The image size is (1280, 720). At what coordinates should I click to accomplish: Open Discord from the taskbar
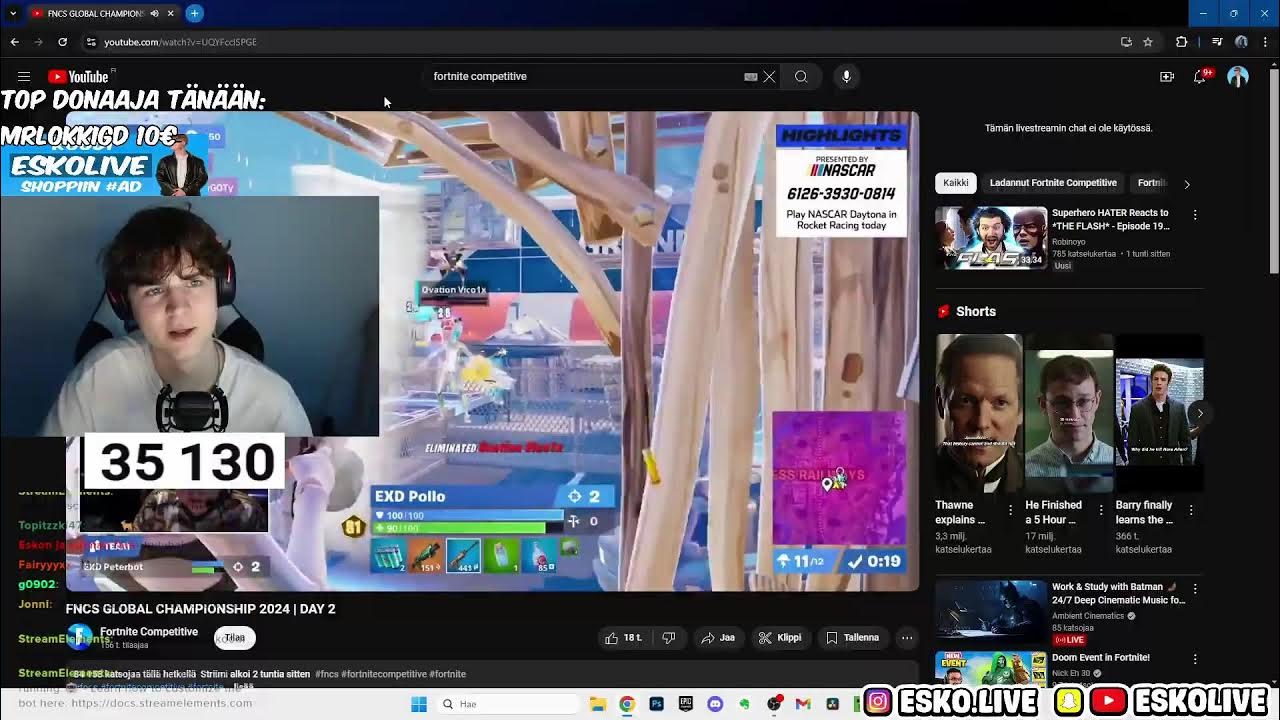715,704
